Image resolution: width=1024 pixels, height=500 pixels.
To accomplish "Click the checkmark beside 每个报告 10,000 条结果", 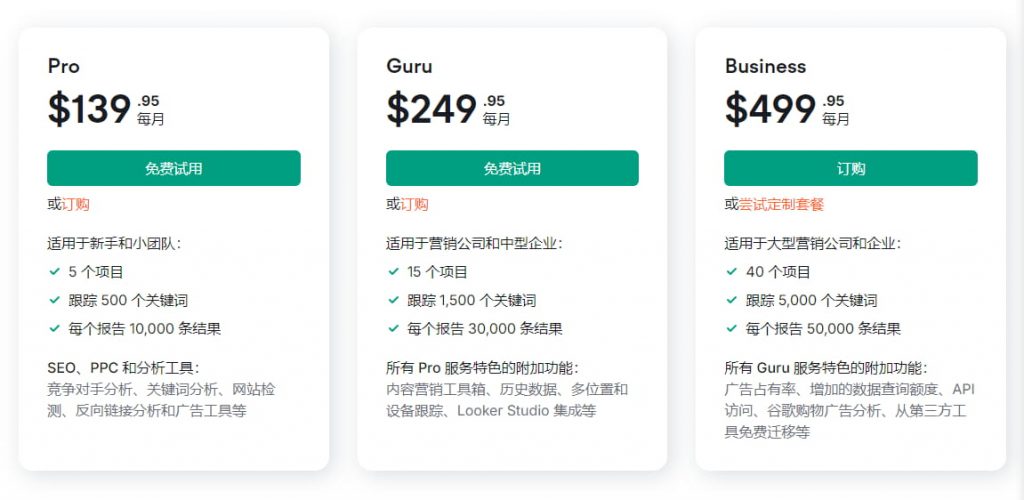I will point(53,328).
